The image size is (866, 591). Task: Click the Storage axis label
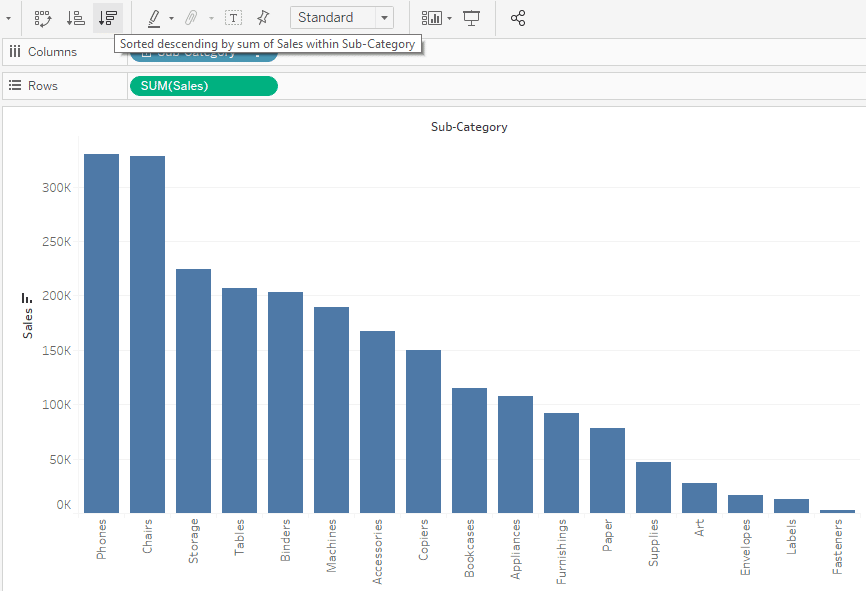pyautogui.click(x=193, y=541)
